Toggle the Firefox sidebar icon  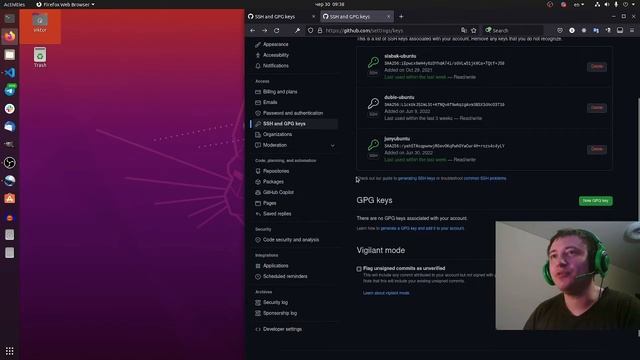tap(620, 31)
